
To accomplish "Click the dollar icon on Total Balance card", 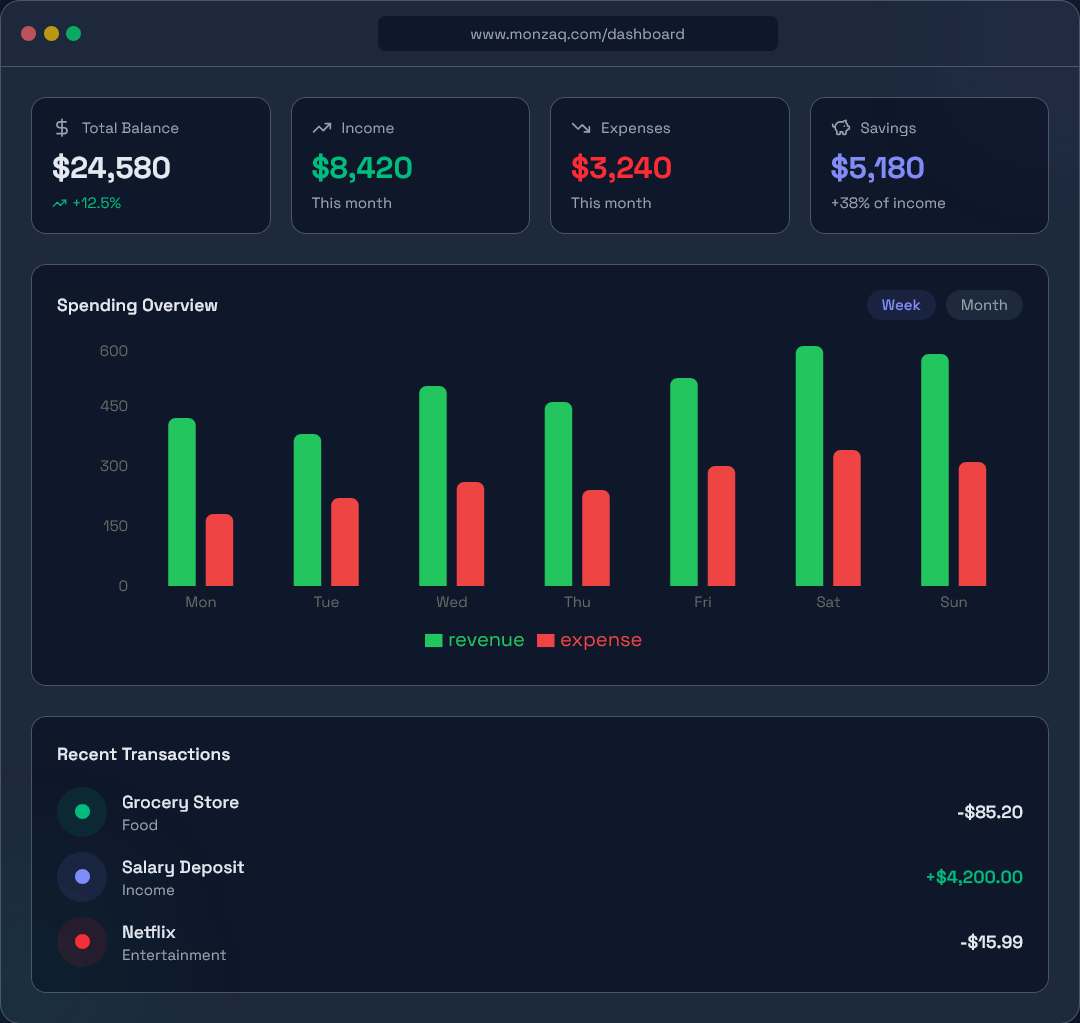I will [61, 127].
